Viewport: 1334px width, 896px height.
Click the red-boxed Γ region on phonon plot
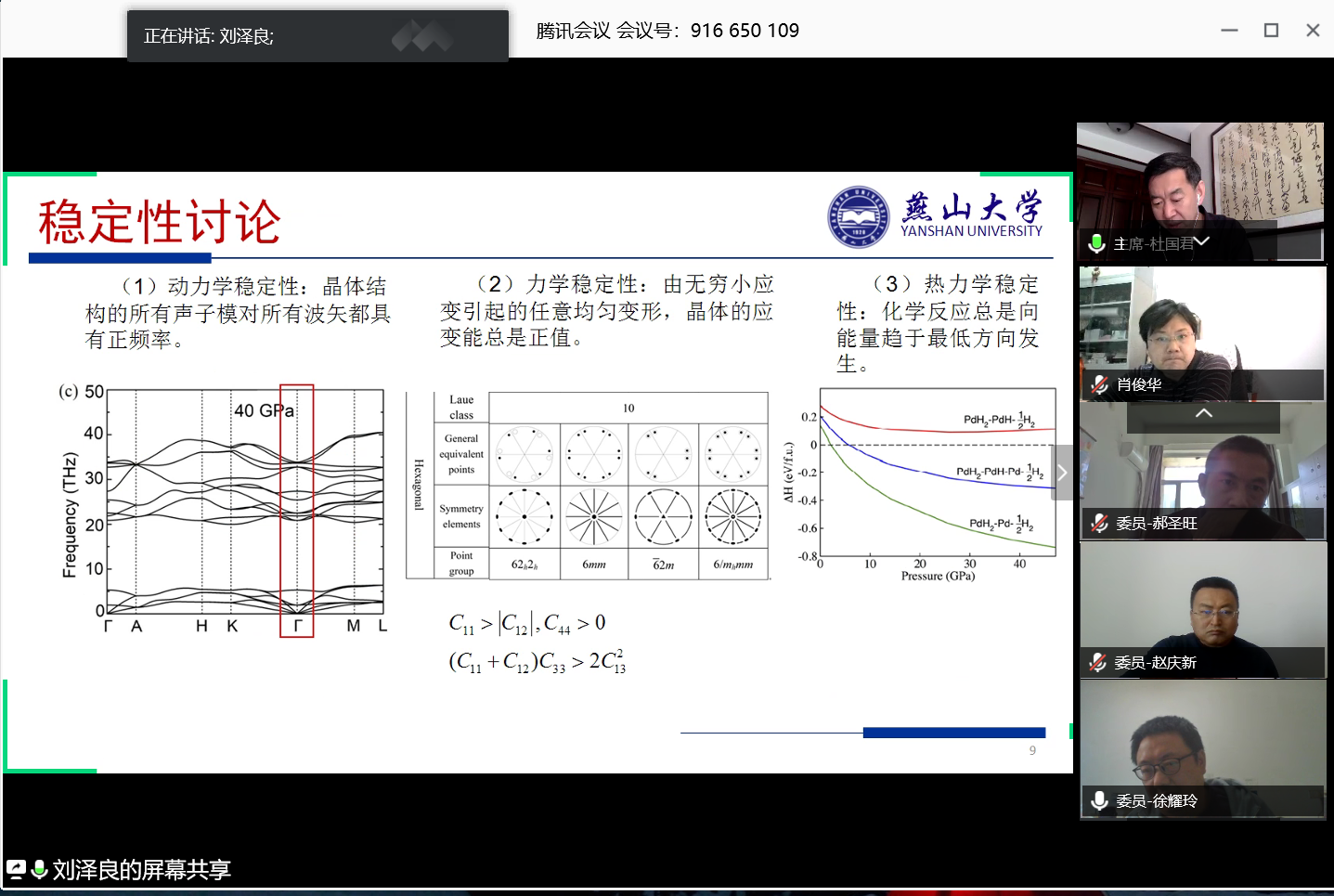(x=297, y=511)
